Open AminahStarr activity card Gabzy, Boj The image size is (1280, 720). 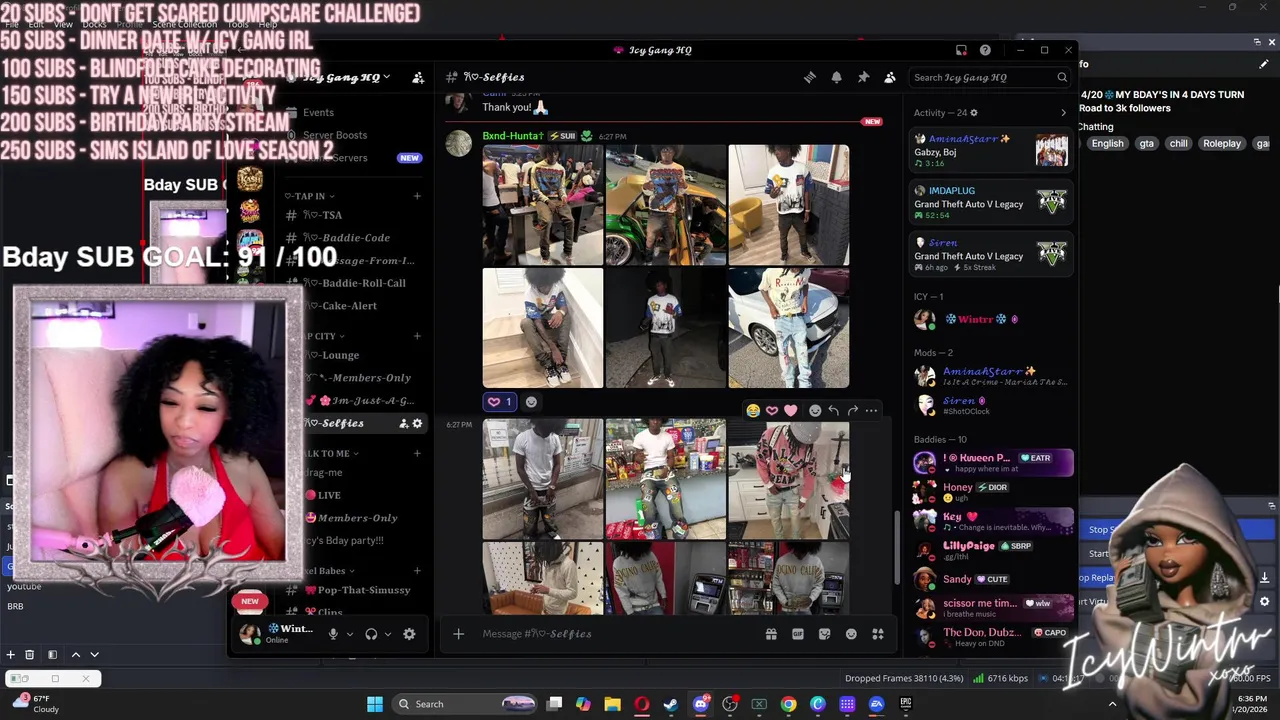pos(992,151)
